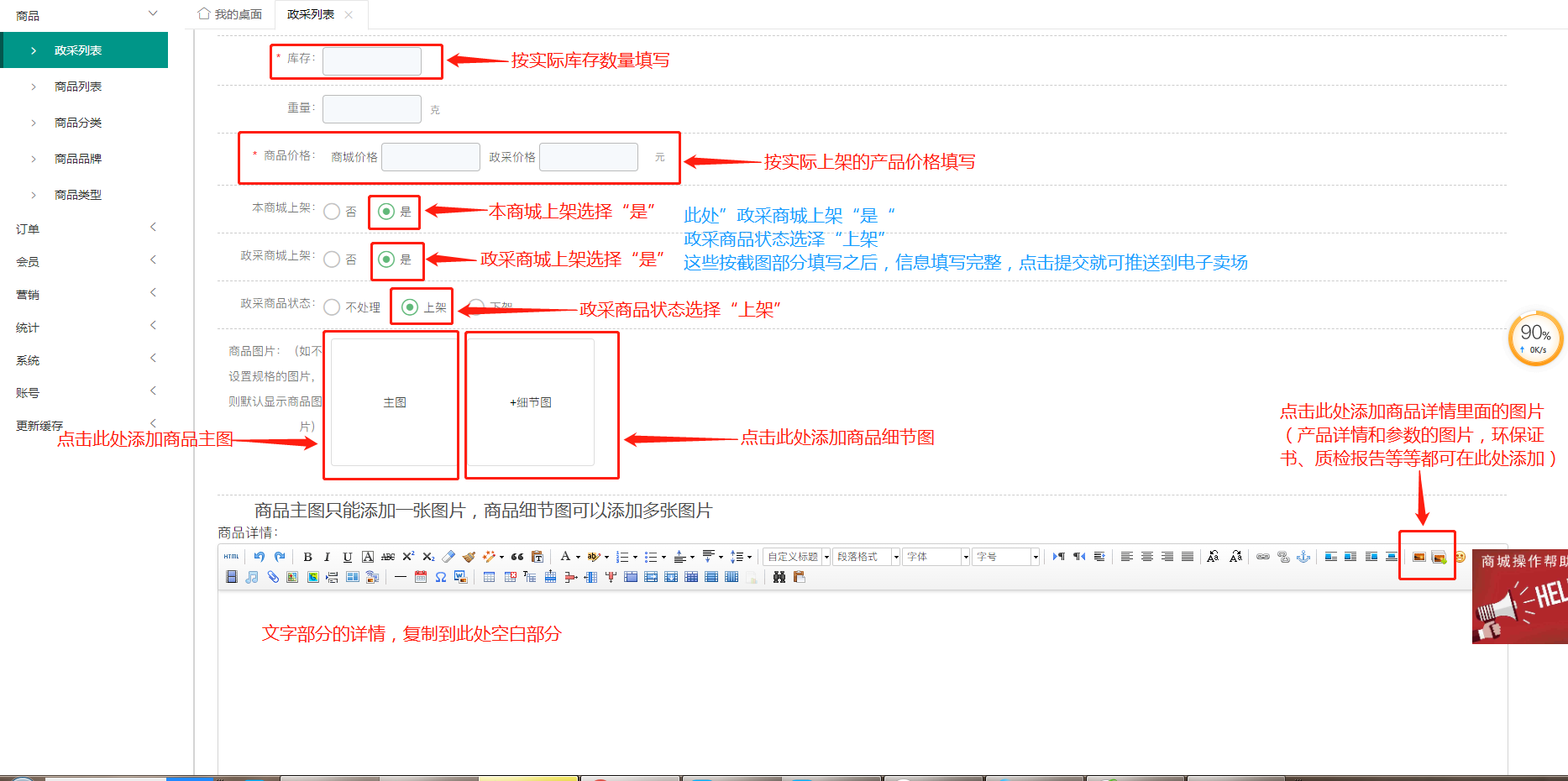
Task: Insert a special character with the omega icon
Action: (x=440, y=577)
